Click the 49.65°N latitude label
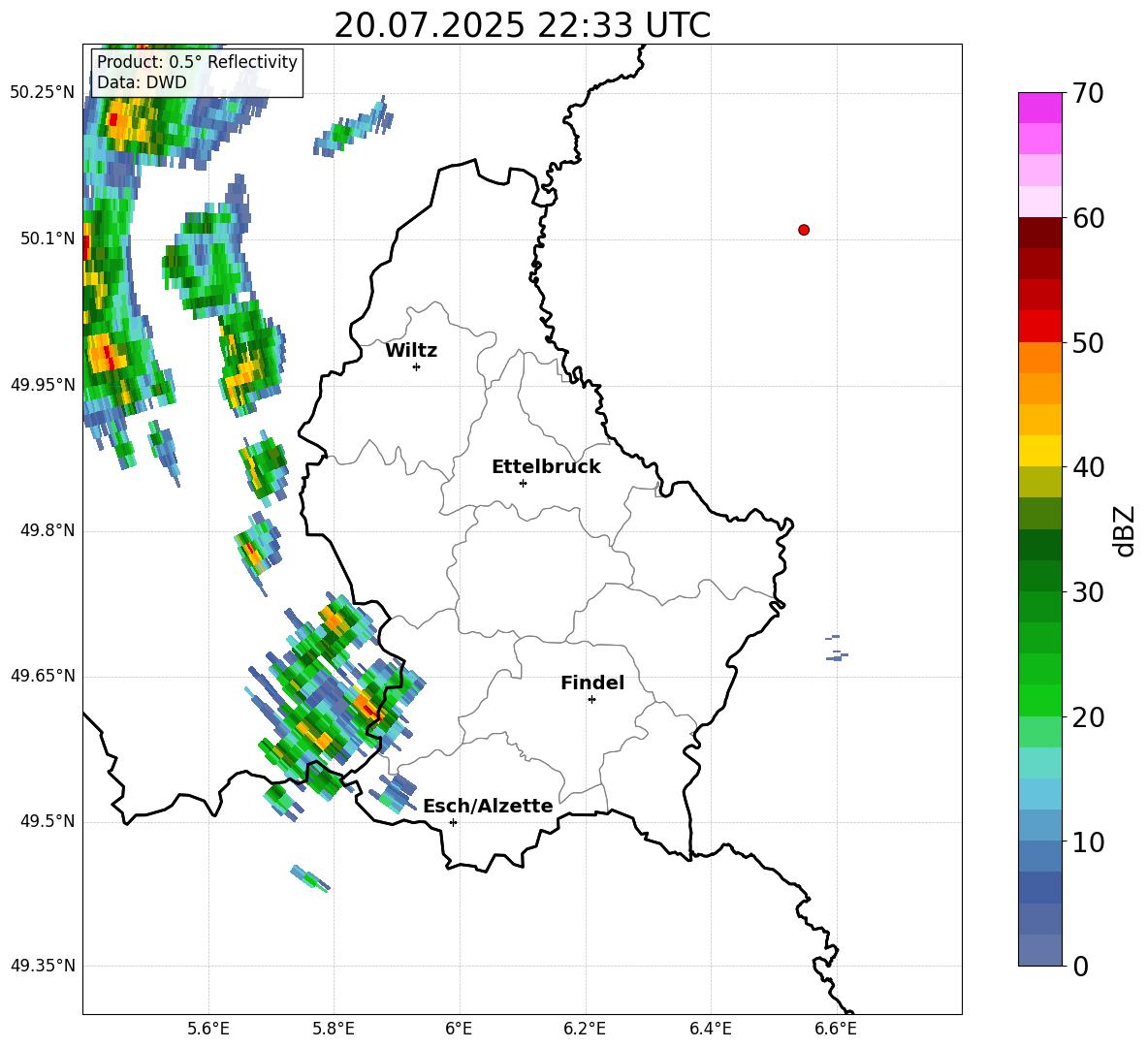 [43, 676]
